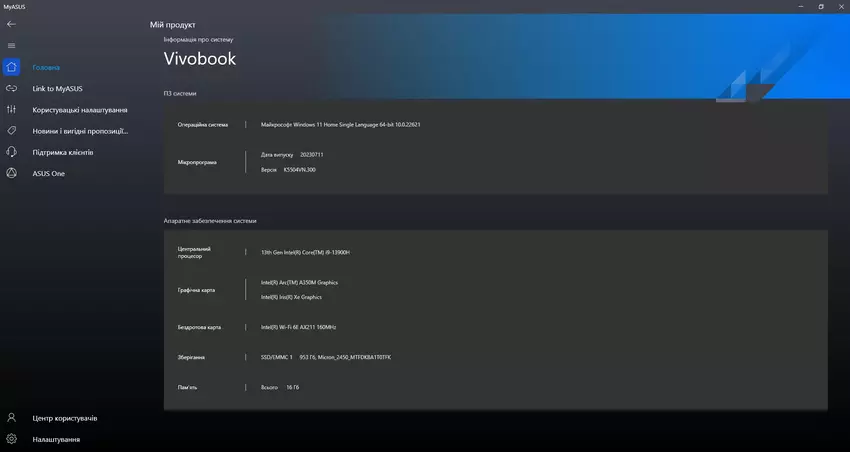Click the Підтримка клієнтів headset icon
This screenshot has height=452, width=850.
[11, 152]
